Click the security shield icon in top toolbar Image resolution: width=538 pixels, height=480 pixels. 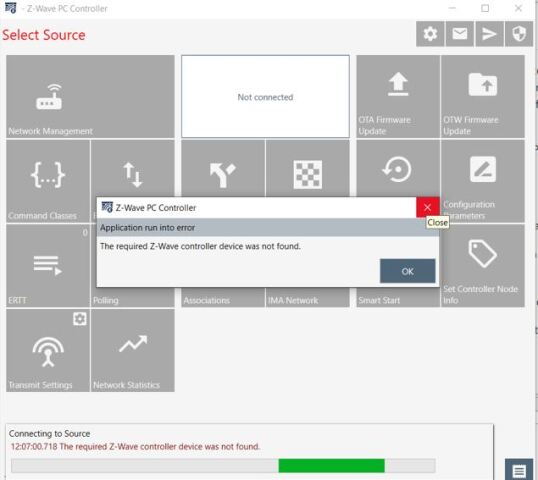pos(519,34)
